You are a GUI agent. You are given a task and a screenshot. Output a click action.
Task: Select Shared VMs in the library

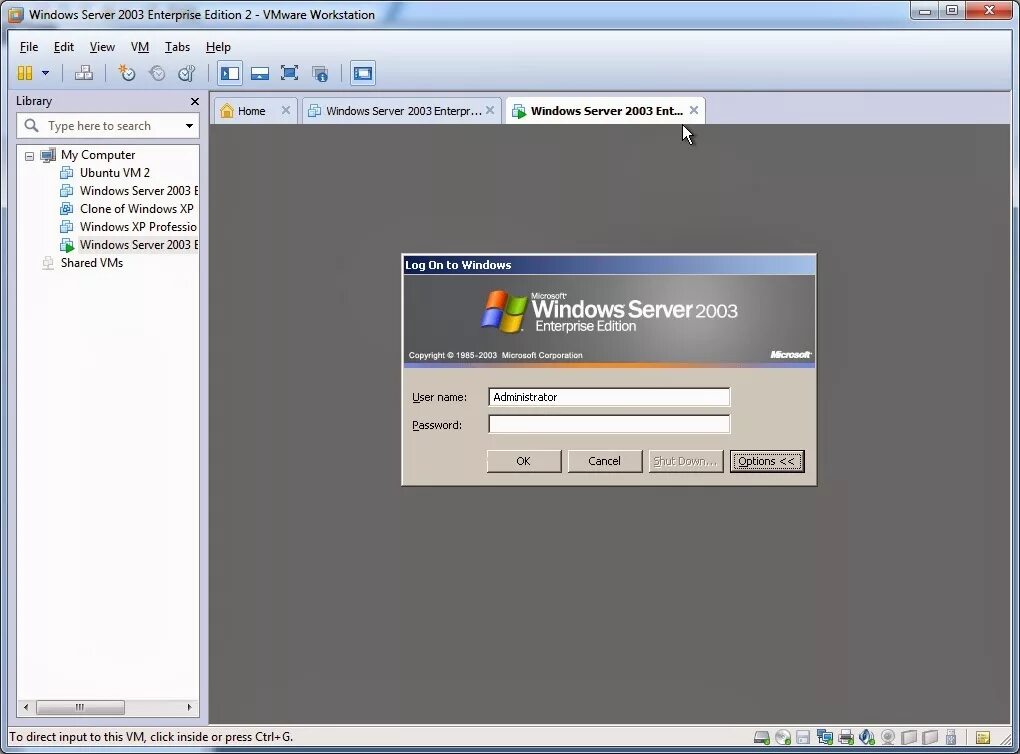[92, 263]
